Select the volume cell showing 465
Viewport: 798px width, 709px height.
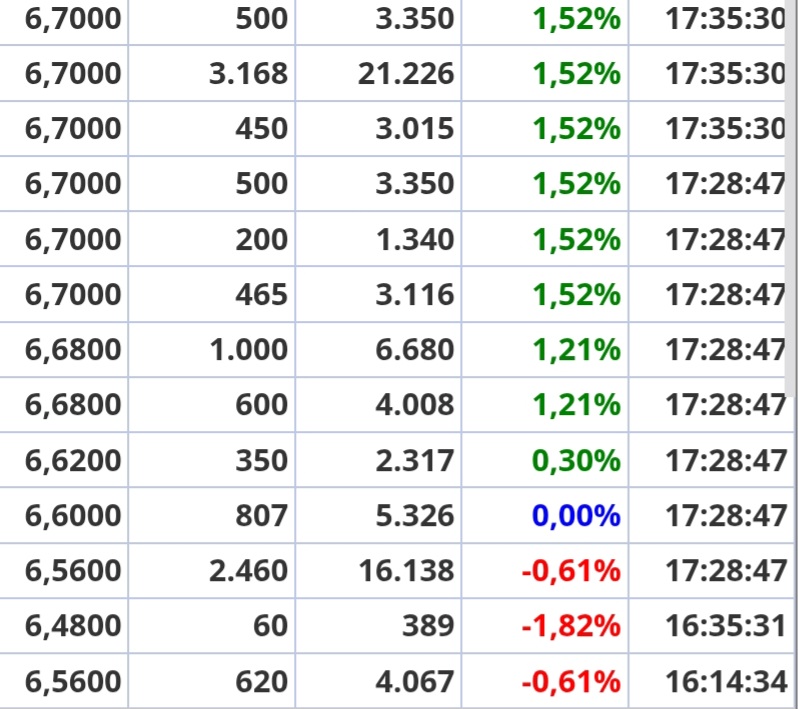point(262,295)
